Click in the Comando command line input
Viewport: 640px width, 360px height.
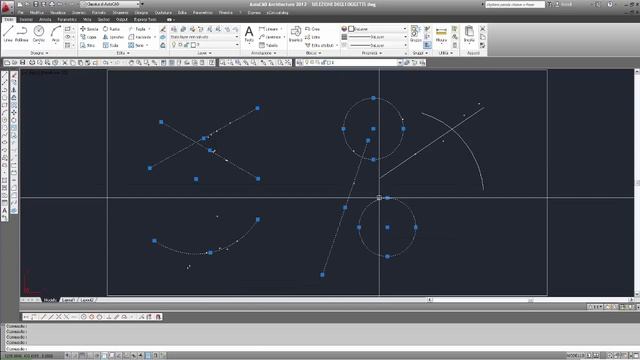(322, 349)
